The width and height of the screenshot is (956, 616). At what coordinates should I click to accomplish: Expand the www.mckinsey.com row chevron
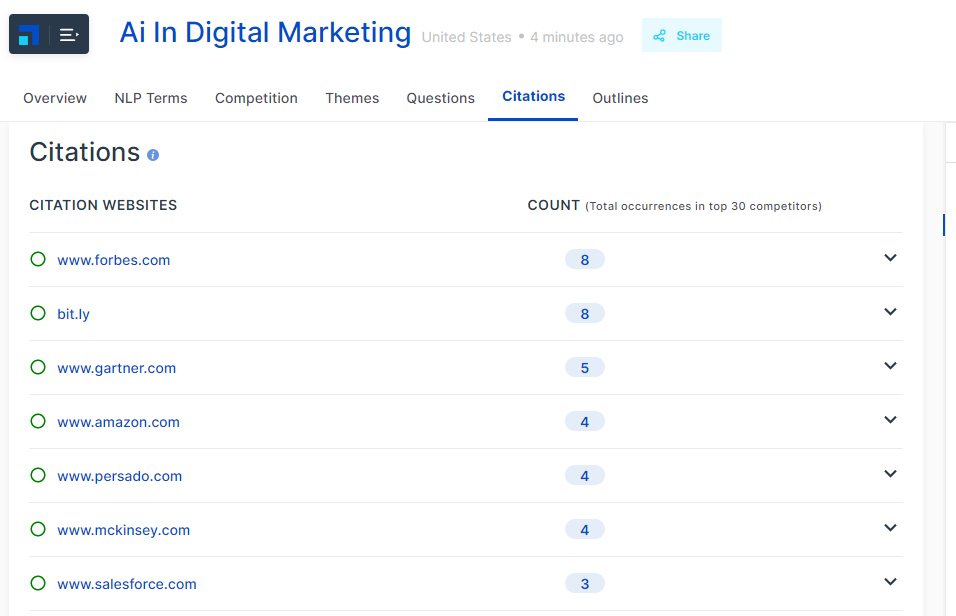click(890, 528)
